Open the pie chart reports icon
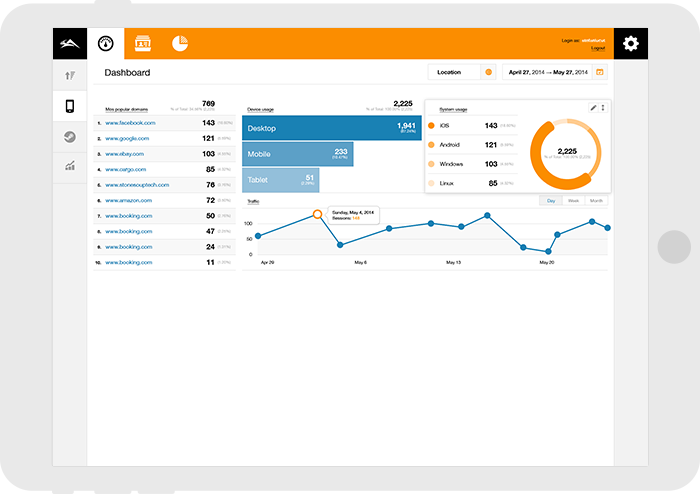 pos(180,43)
